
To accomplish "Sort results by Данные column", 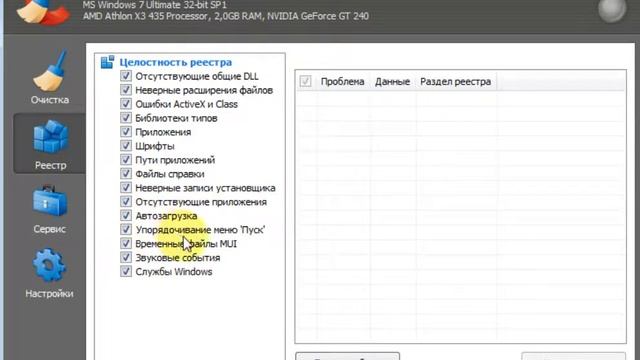I will 392,82.
